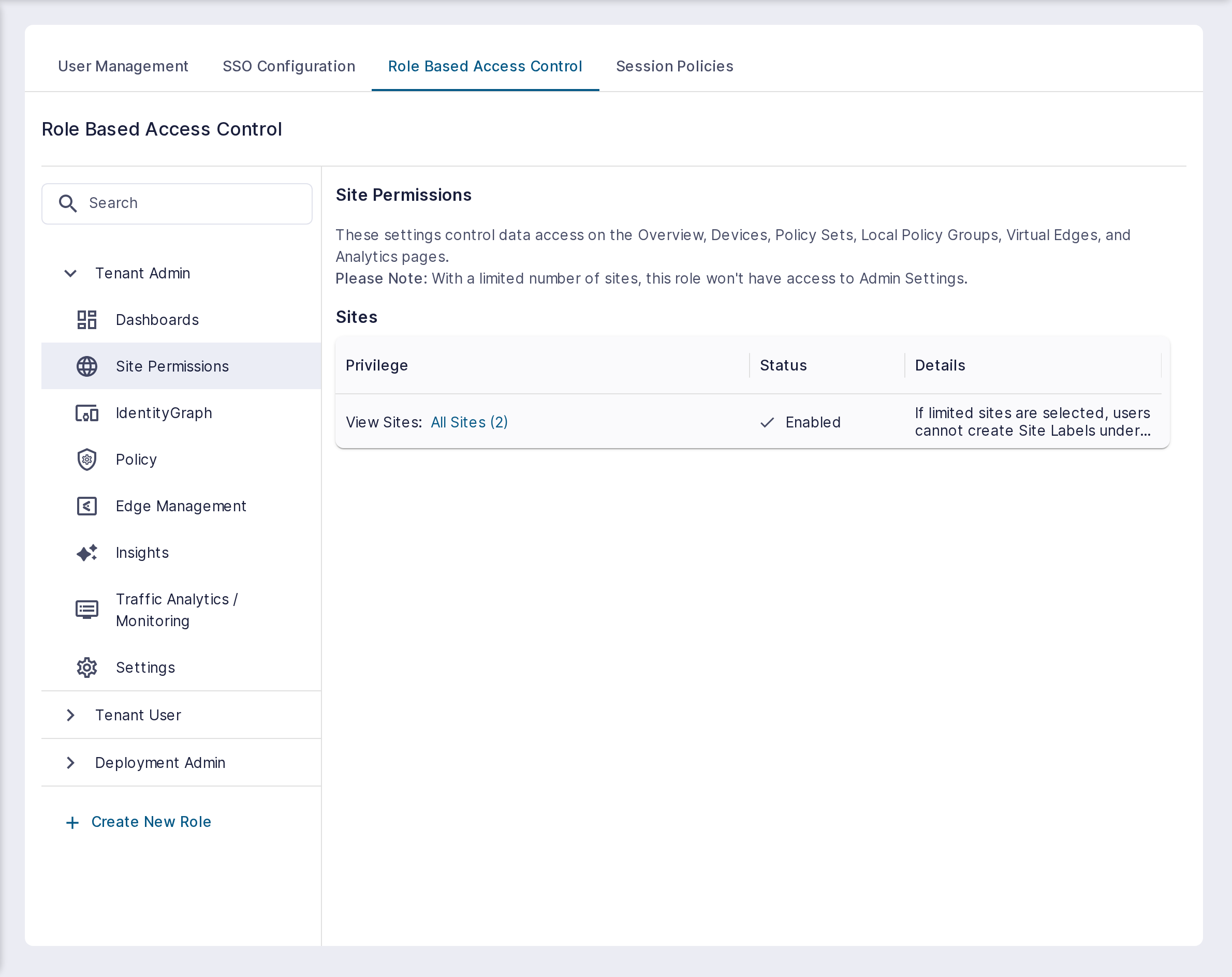The height and width of the screenshot is (977, 1232).
Task: Expand the Deployment Admin role
Action: click(70, 763)
